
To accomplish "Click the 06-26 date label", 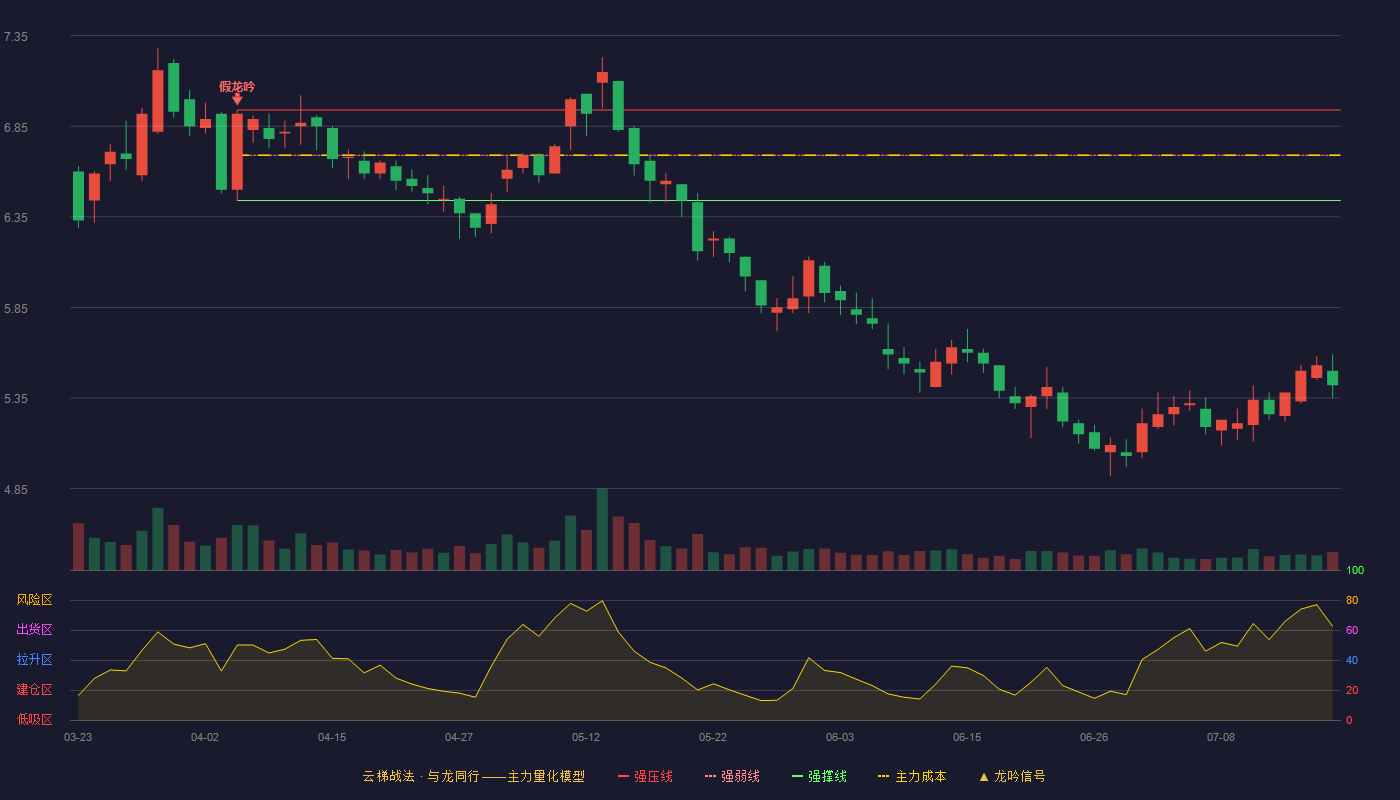I will (1094, 737).
